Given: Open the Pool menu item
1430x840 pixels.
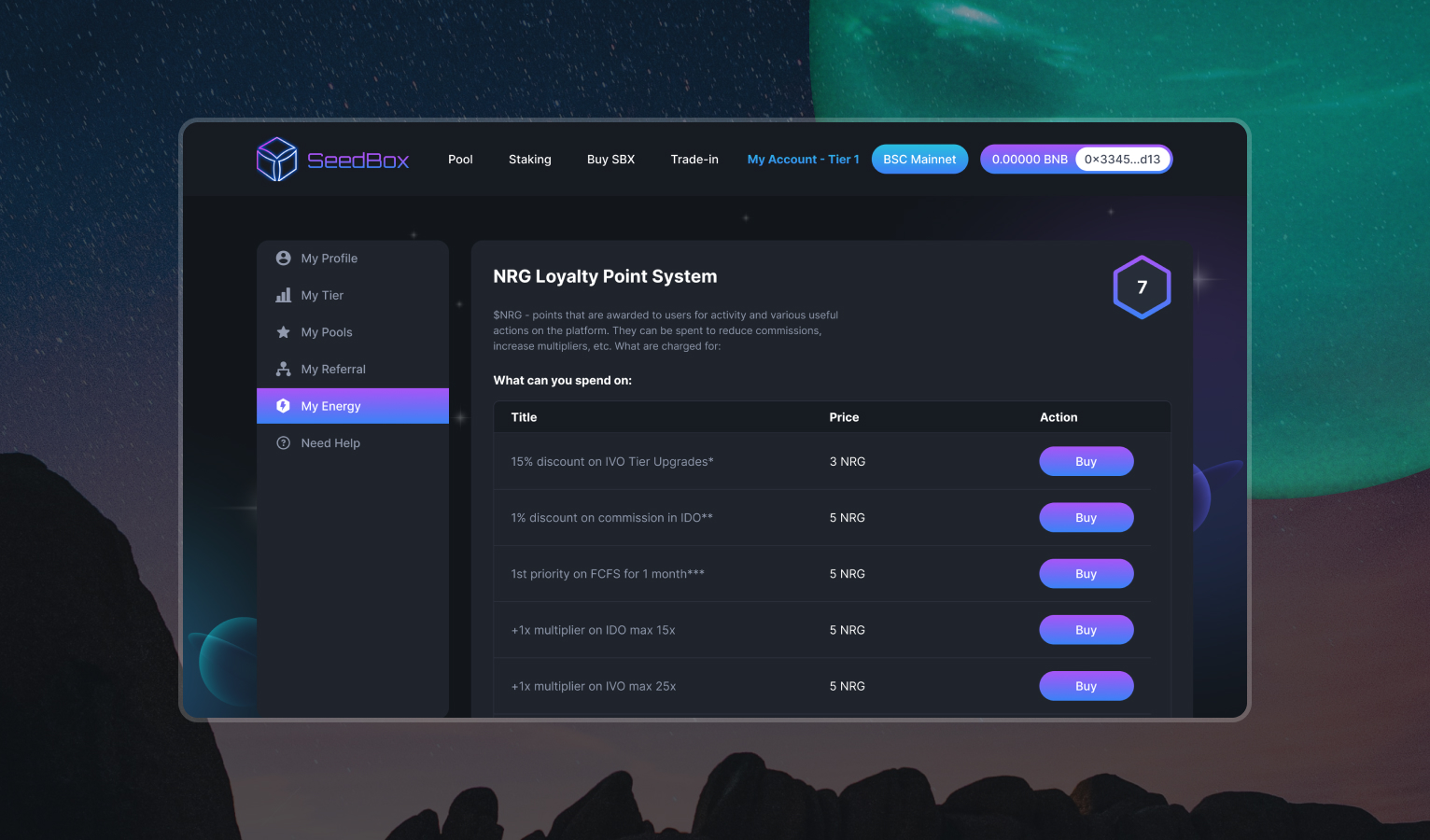Looking at the screenshot, I should [460, 160].
